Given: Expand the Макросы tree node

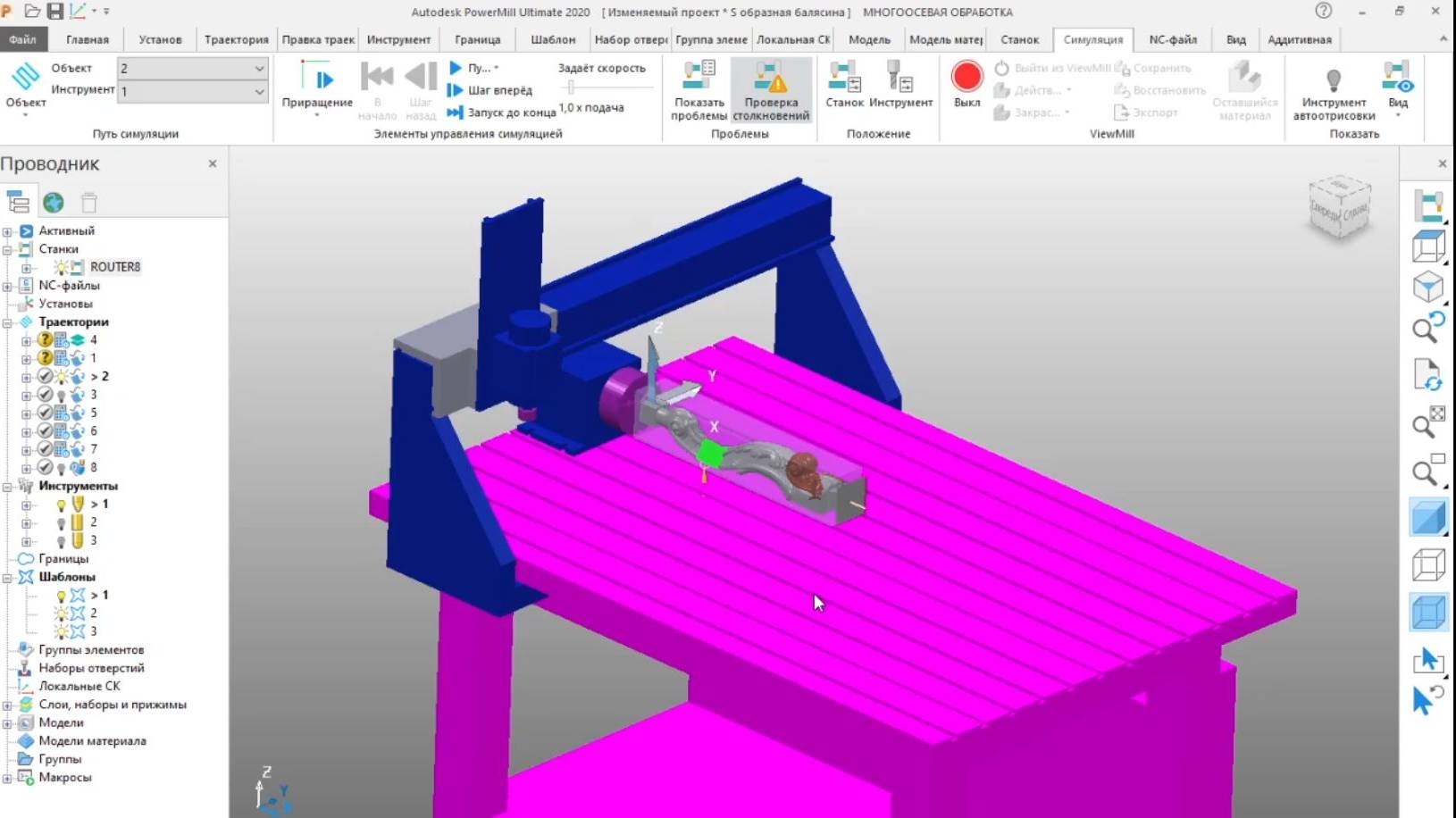Looking at the screenshot, I should click(x=7, y=778).
